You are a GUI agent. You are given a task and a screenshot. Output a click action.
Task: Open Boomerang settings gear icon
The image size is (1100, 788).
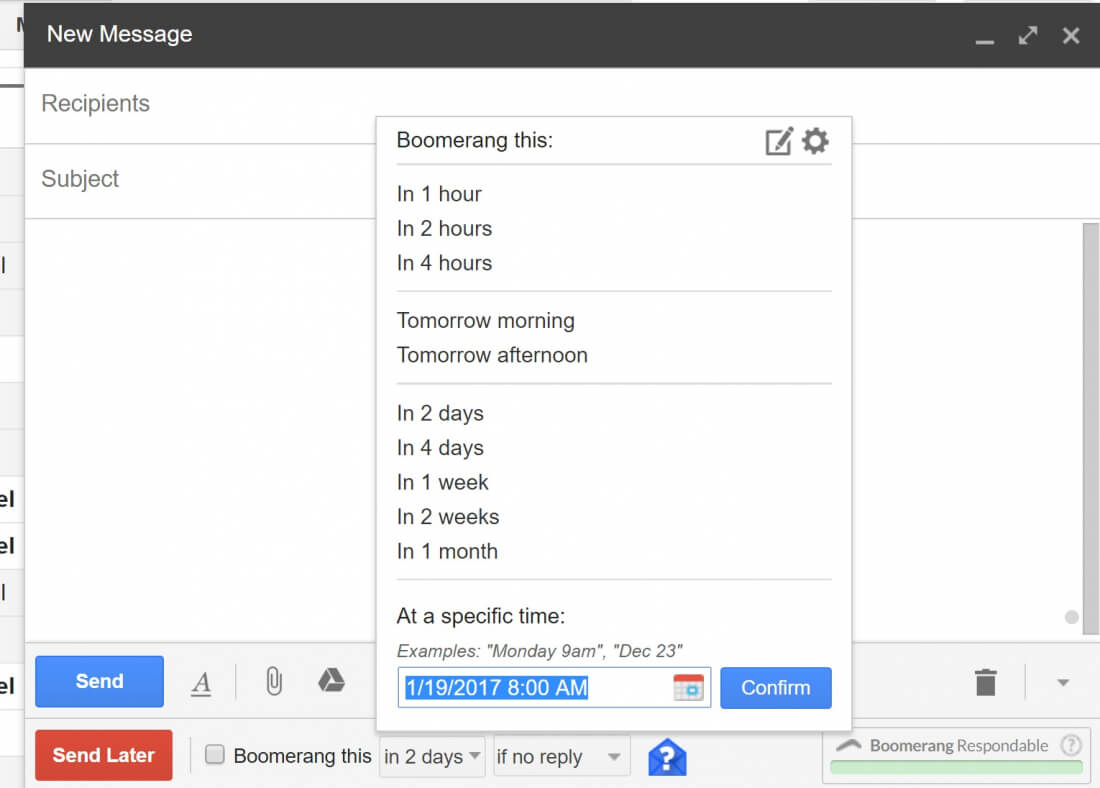tap(816, 141)
